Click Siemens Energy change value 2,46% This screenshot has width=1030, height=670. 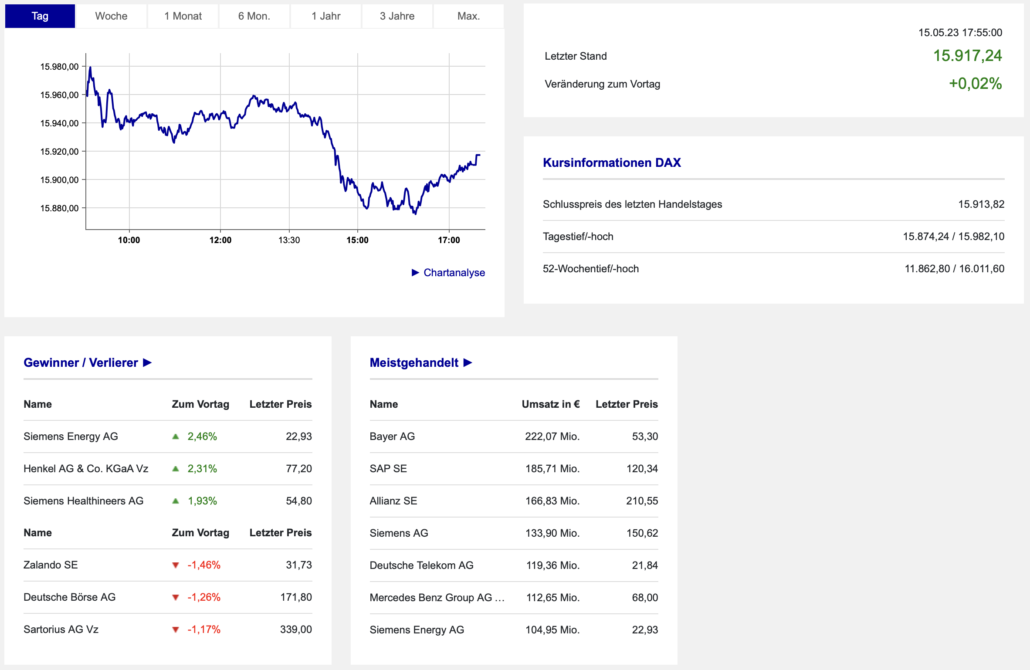pyautogui.click(x=202, y=436)
